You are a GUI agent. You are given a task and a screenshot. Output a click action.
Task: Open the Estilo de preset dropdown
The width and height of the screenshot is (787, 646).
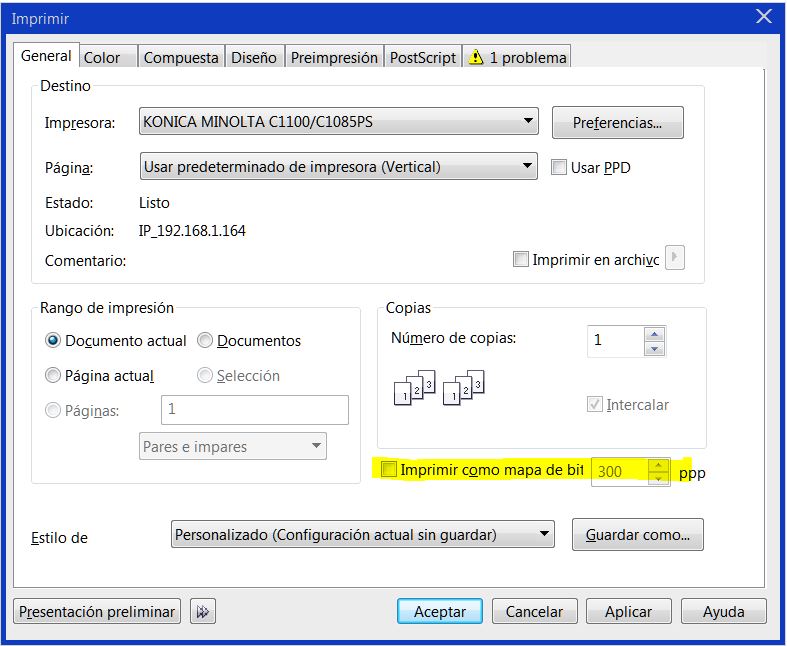pos(362,534)
